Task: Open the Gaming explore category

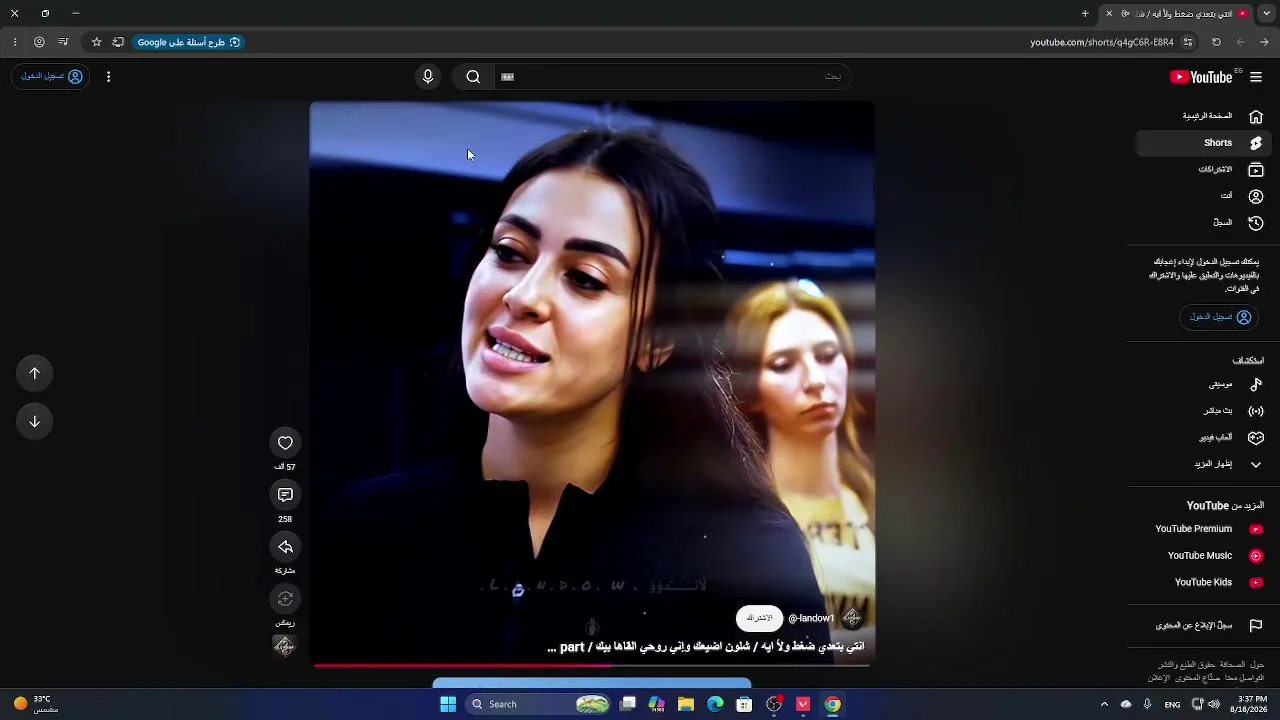Action: pyautogui.click(x=1204, y=438)
